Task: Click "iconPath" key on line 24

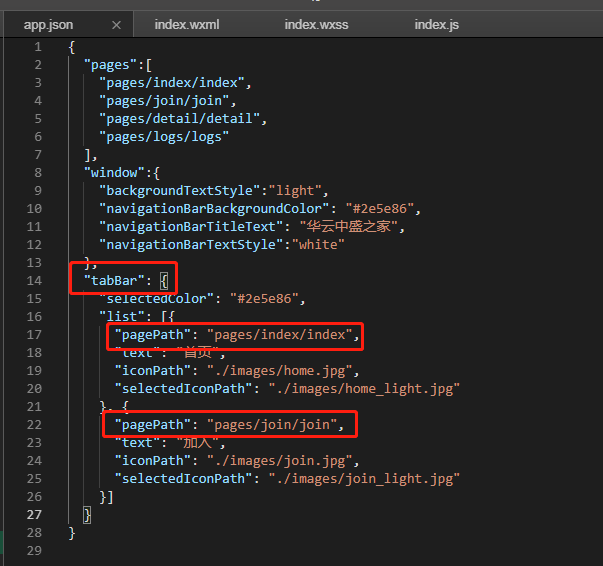Action: tap(153, 461)
